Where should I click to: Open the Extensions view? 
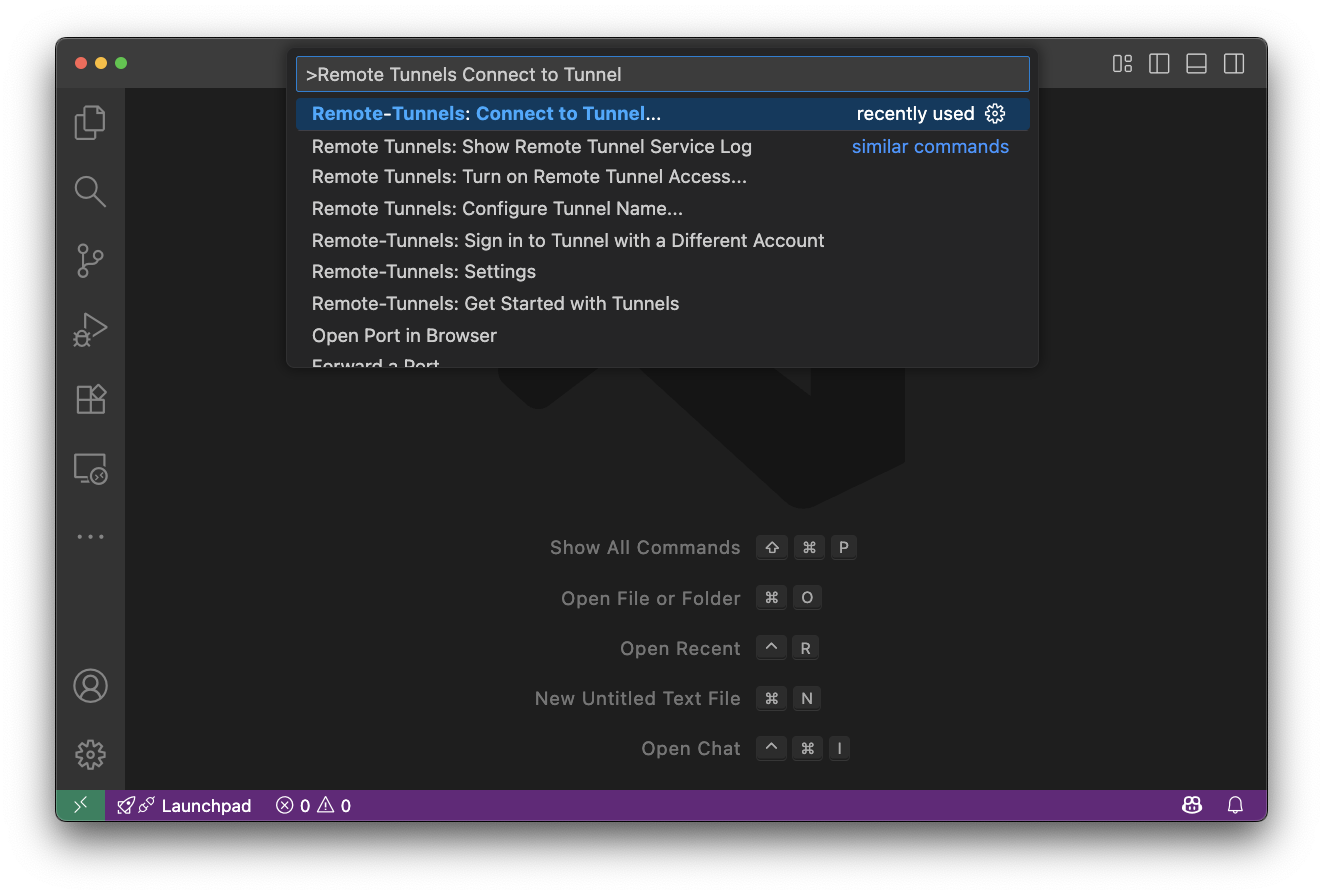point(90,399)
